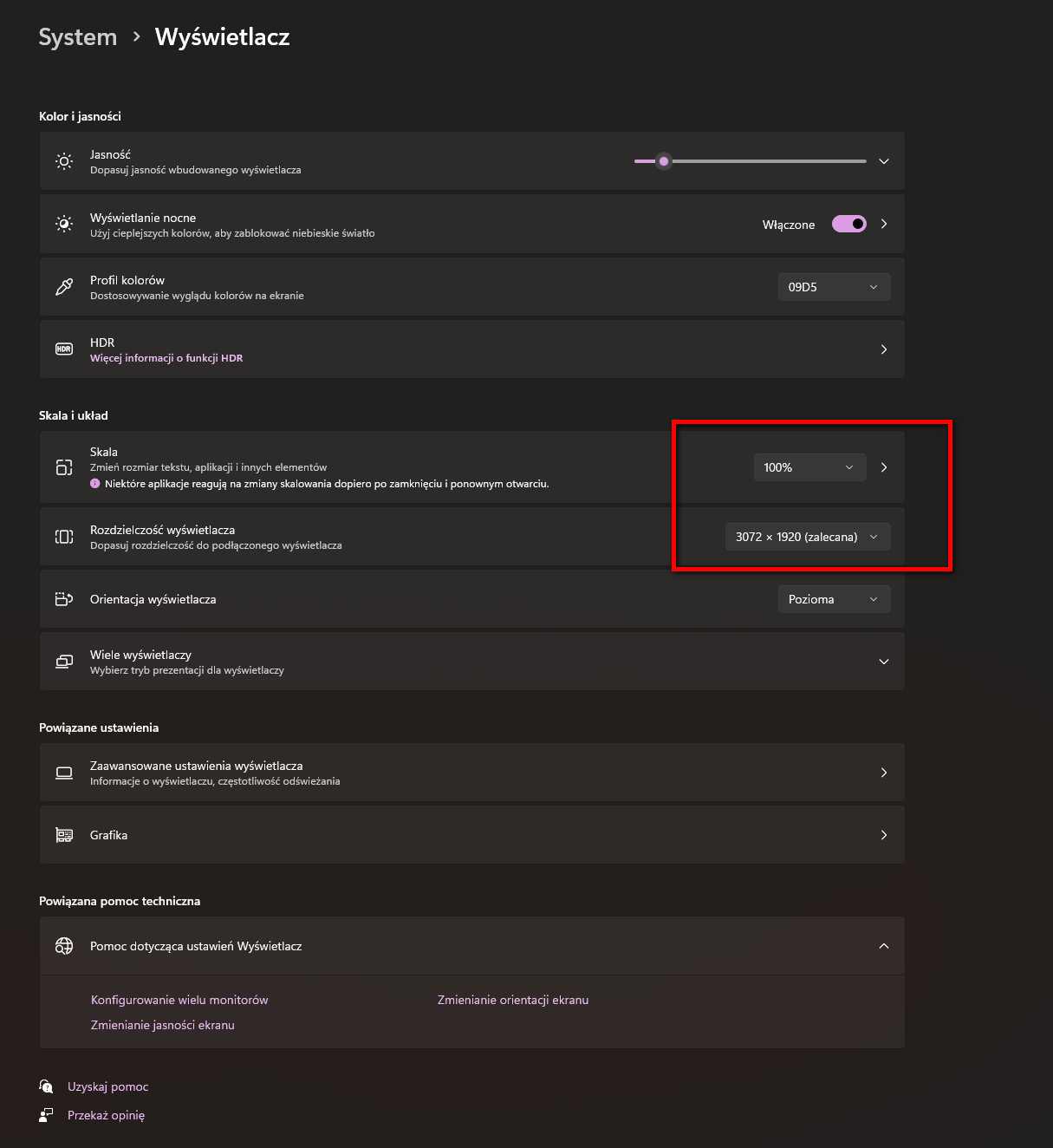
Task: Click the Wyświetlanie nocne night light icon
Action: click(x=64, y=224)
